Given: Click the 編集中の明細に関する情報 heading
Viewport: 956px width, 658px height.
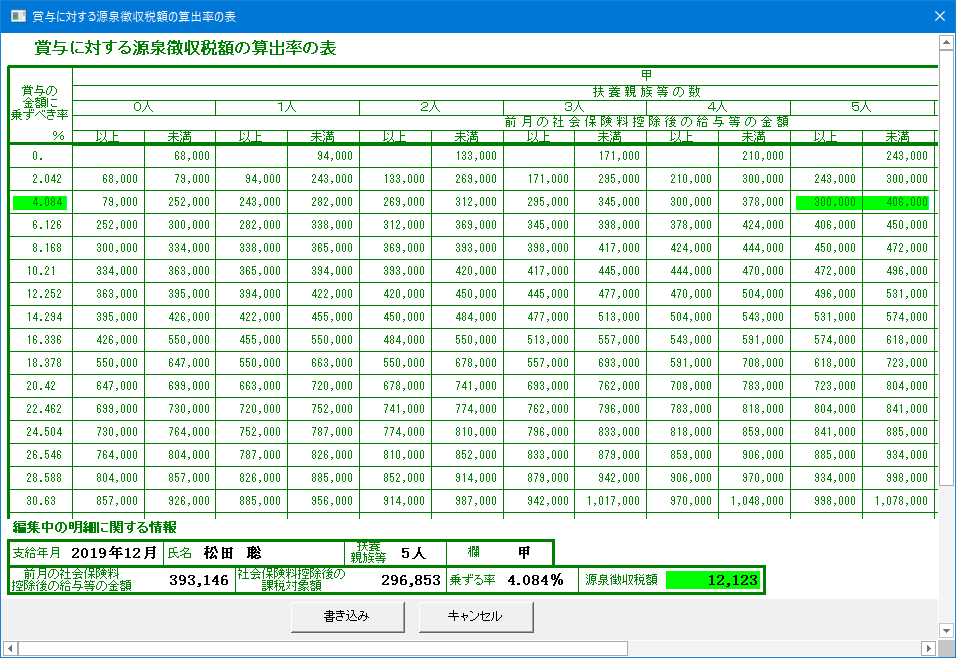Looking at the screenshot, I should (95, 527).
